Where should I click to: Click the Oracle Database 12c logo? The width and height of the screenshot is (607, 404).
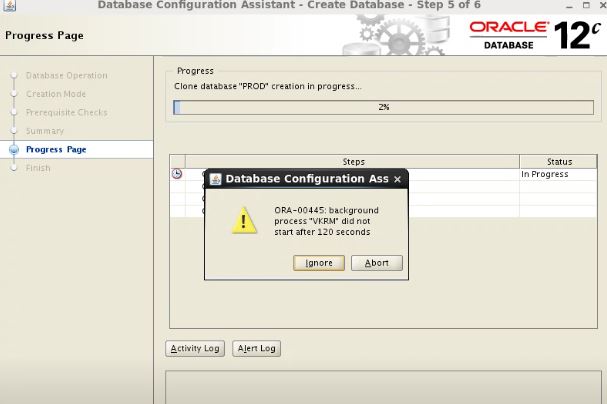535,35
